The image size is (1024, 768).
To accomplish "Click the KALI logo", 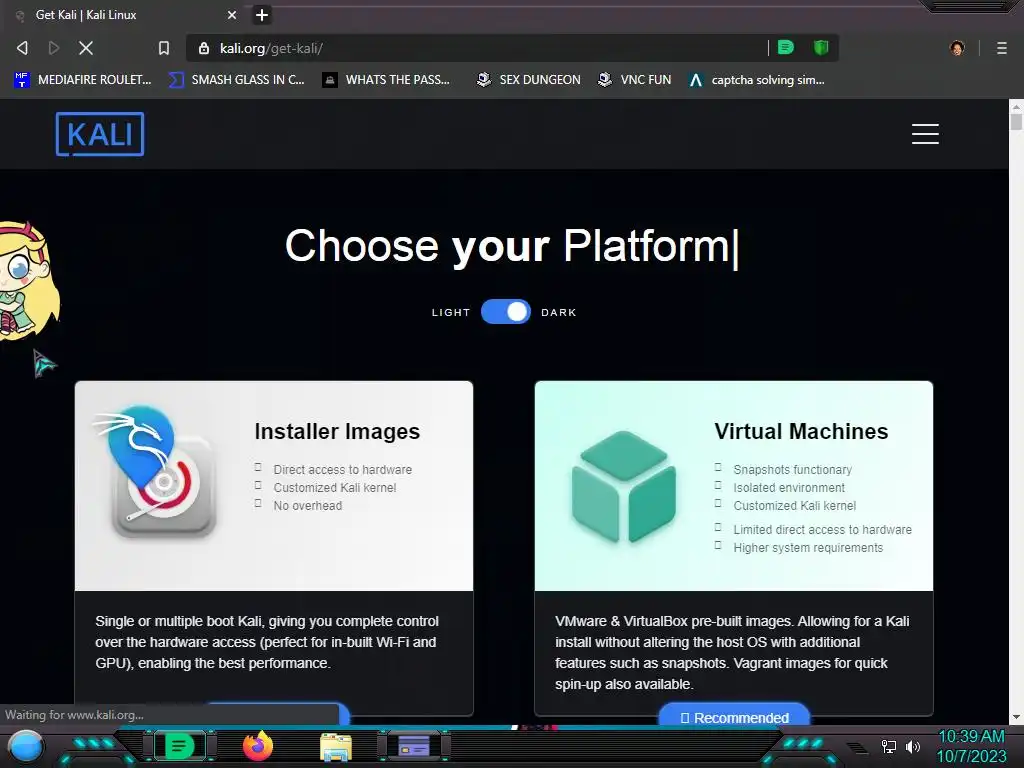I will coord(100,134).
